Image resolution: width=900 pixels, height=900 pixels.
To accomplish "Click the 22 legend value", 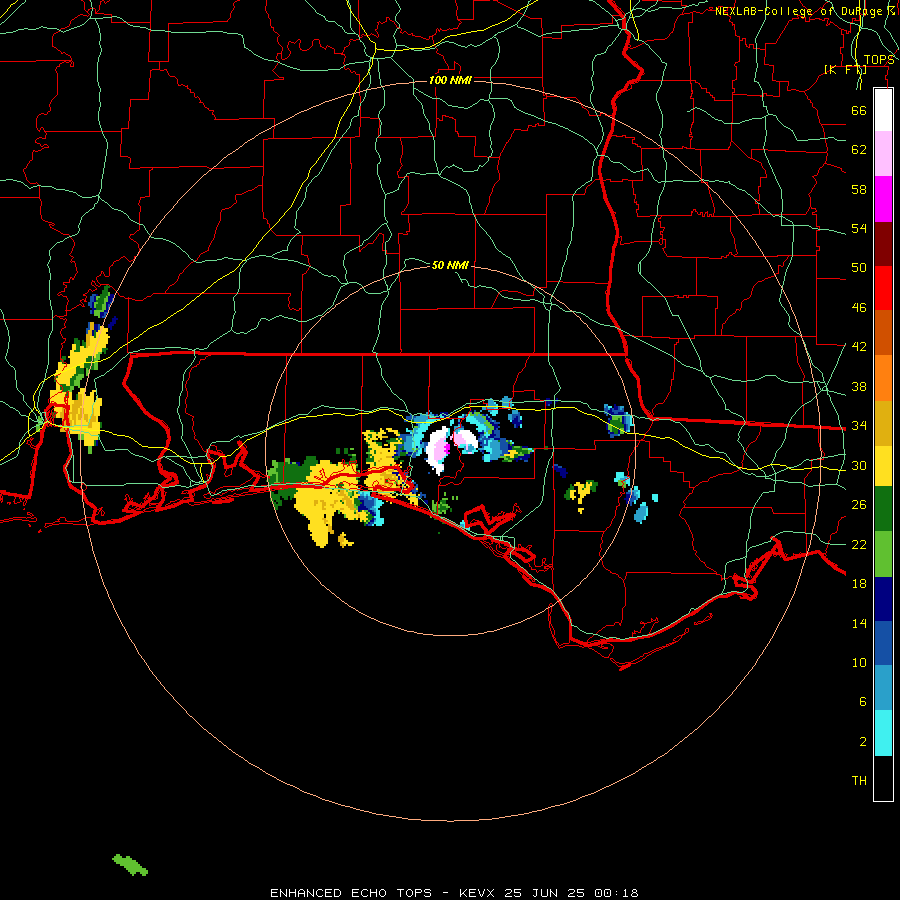I will coord(859,544).
